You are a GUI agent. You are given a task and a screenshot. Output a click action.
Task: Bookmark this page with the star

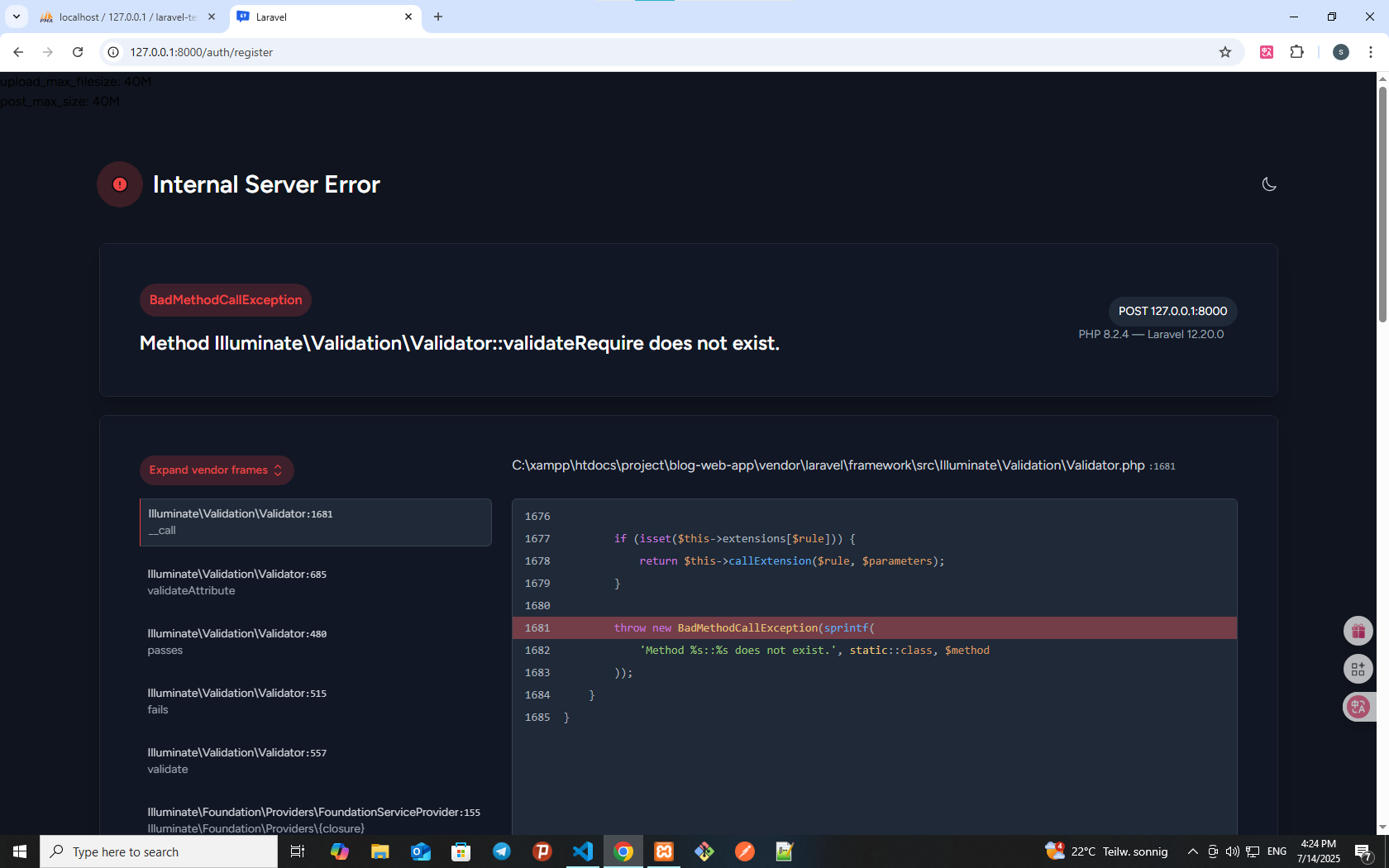1225,52
